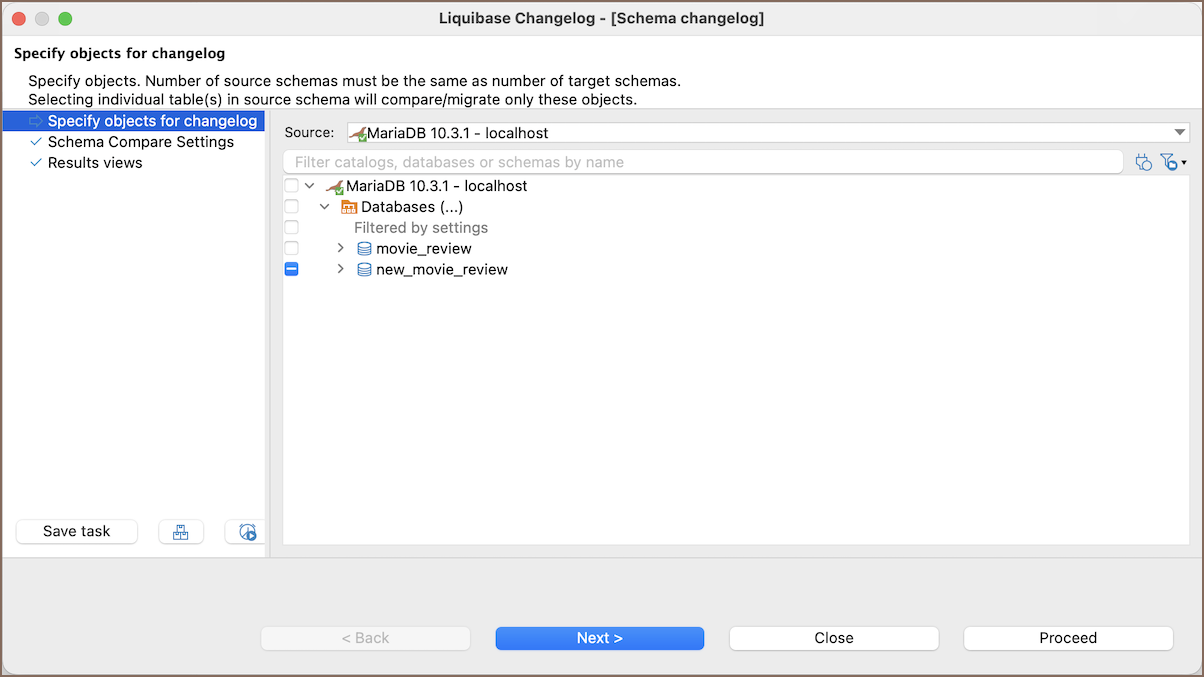1204x677 pixels.
Task: Click the Next > button
Action: coord(600,638)
